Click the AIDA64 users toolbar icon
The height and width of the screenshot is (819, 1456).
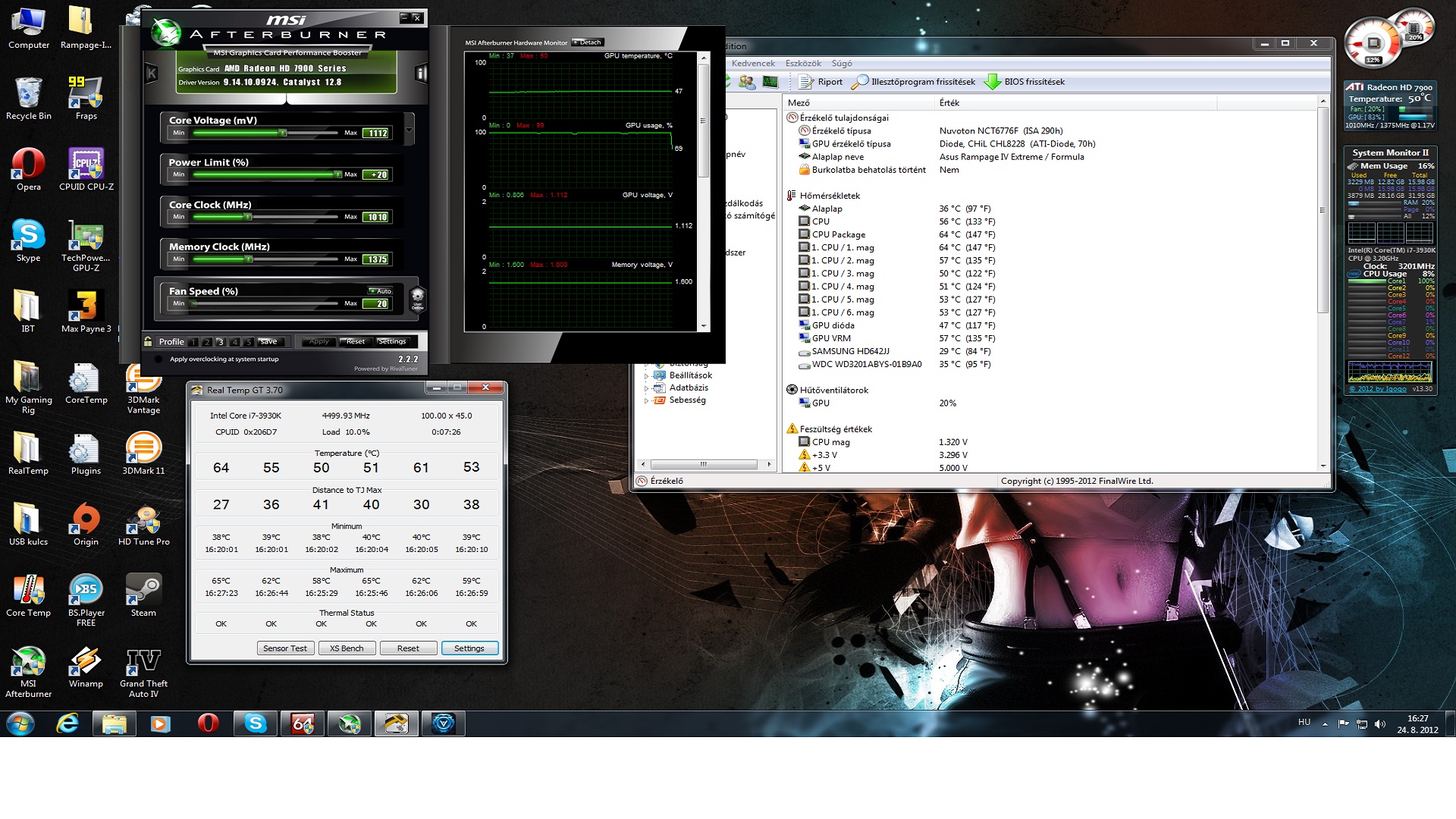pyautogui.click(x=747, y=82)
